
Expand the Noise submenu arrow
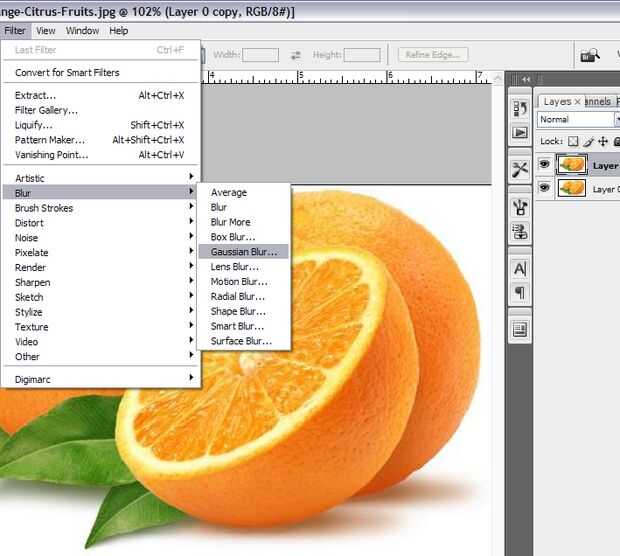[x=191, y=236]
